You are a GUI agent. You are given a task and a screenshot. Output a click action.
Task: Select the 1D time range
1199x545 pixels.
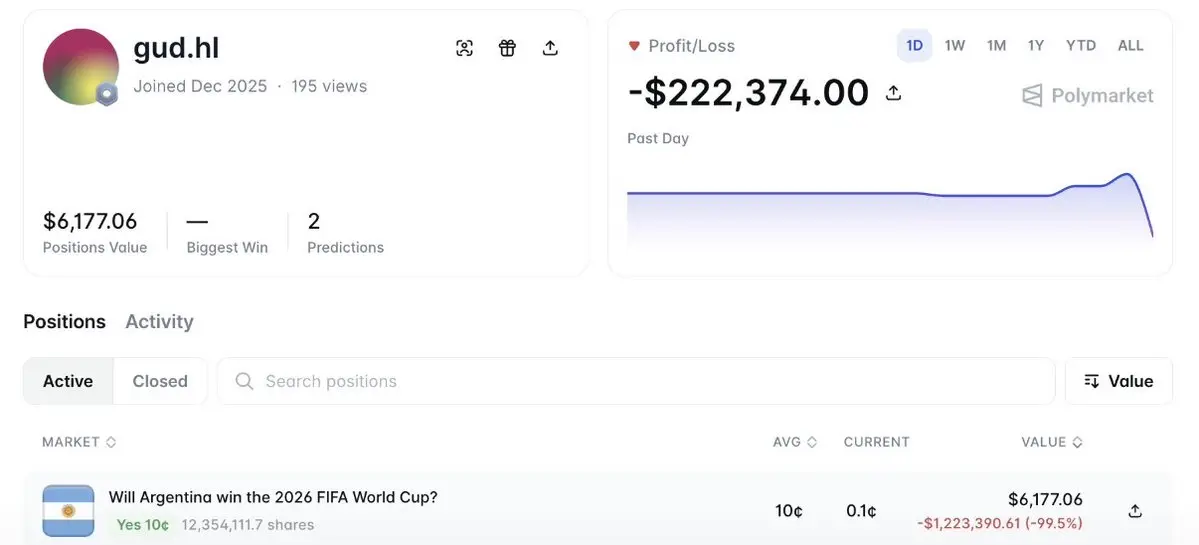[x=914, y=46]
